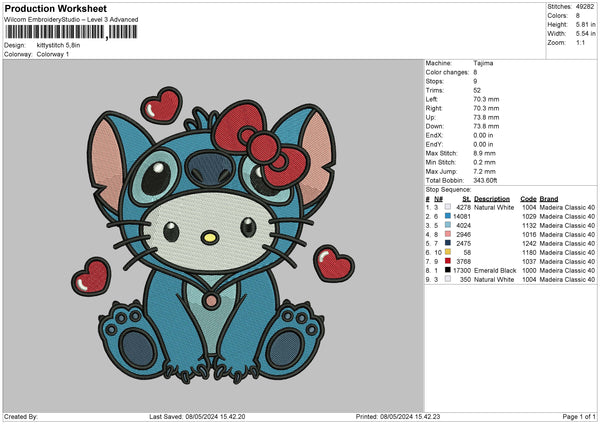
Task: Select the stitch count 3768 in row 7
Action: pyautogui.click(x=463, y=261)
